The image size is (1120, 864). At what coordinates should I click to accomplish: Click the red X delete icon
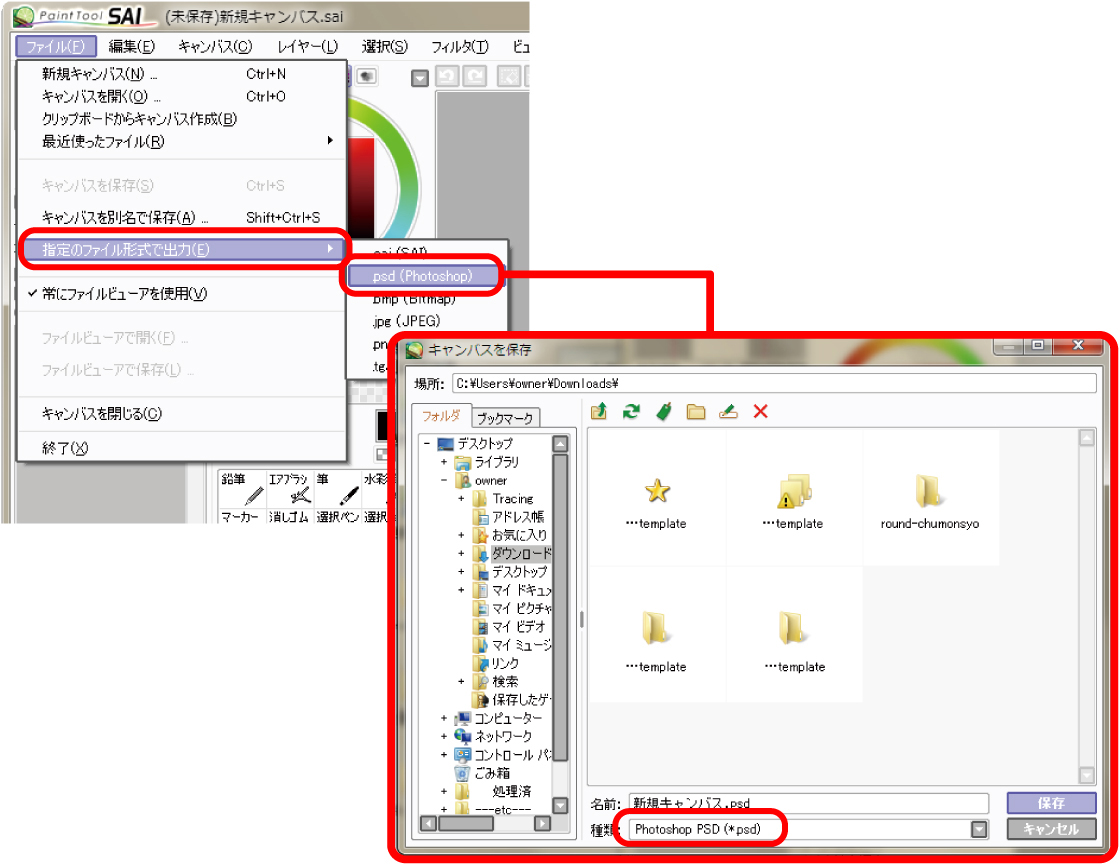click(x=761, y=411)
